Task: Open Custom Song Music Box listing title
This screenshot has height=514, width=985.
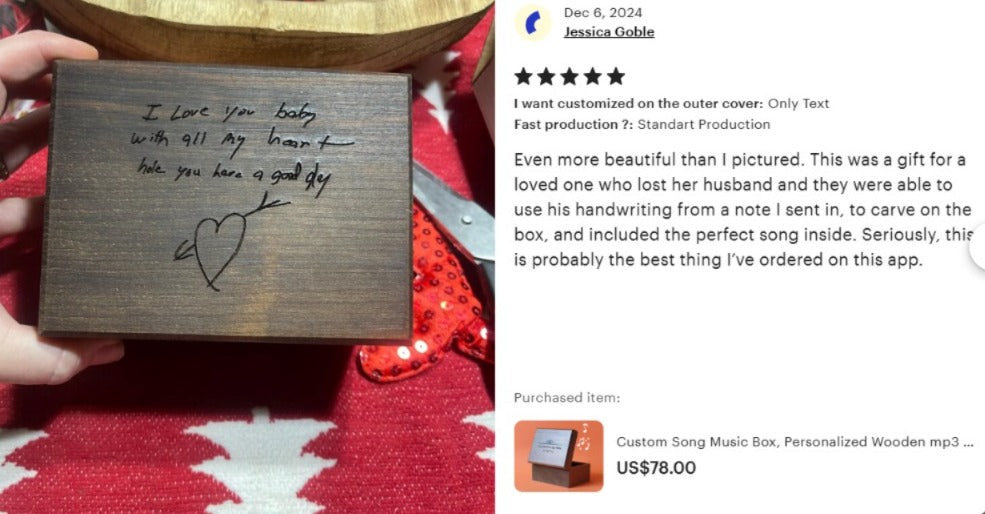Action: tap(795, 442)
